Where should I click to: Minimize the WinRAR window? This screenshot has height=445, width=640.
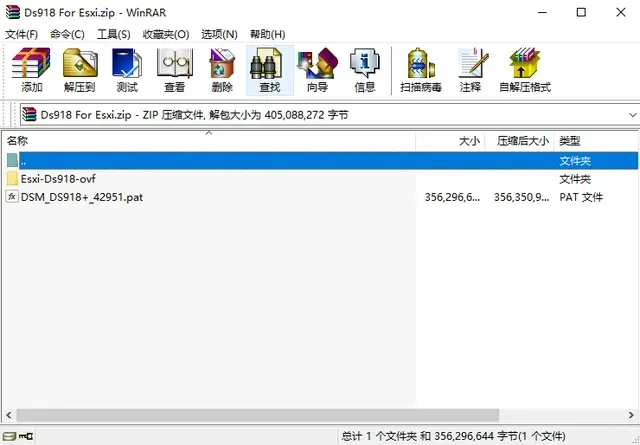coord(542,13)
